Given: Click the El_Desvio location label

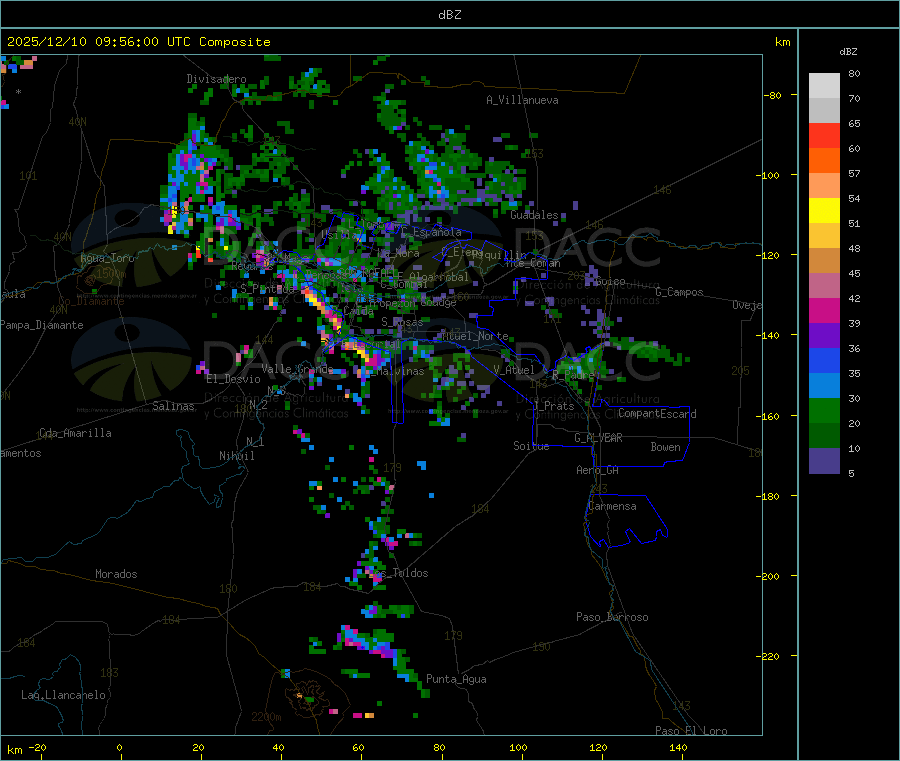Looking at the screenshot, I should pos(233,379).
